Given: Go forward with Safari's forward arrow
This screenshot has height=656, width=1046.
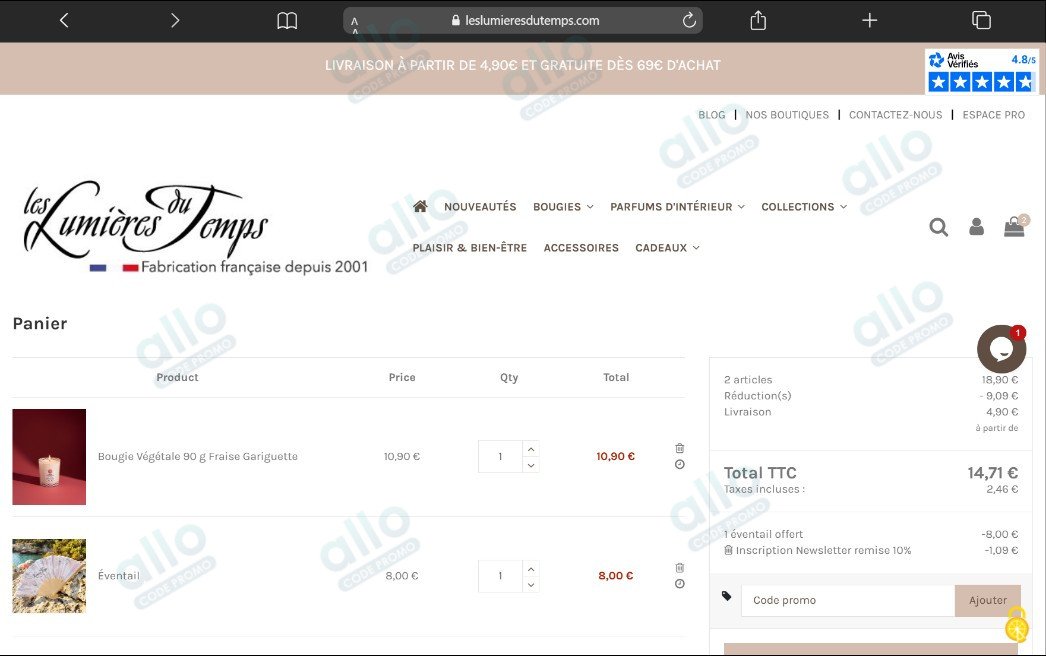Looking at the screenshot, I should coord(175,21).
